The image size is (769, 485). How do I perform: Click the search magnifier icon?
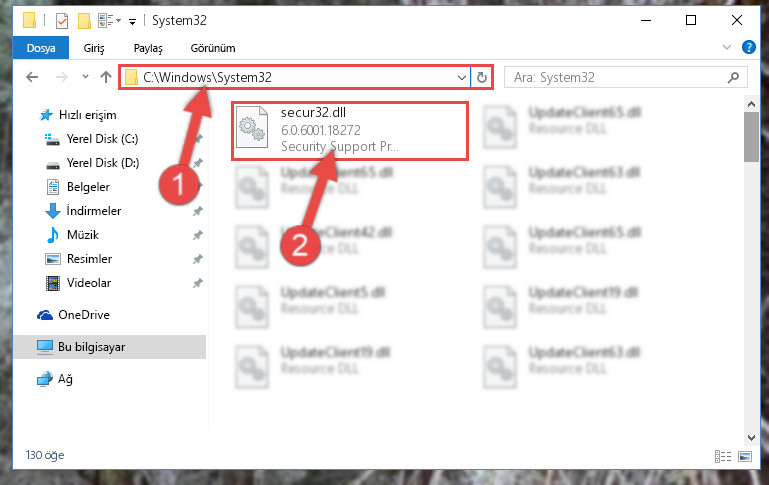(733, 77)
